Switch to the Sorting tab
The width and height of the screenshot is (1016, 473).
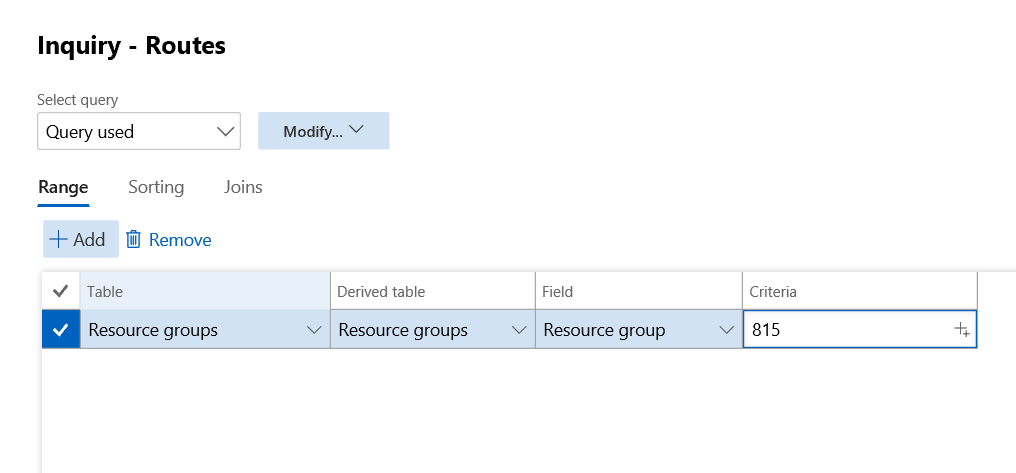tap(156, 187)
